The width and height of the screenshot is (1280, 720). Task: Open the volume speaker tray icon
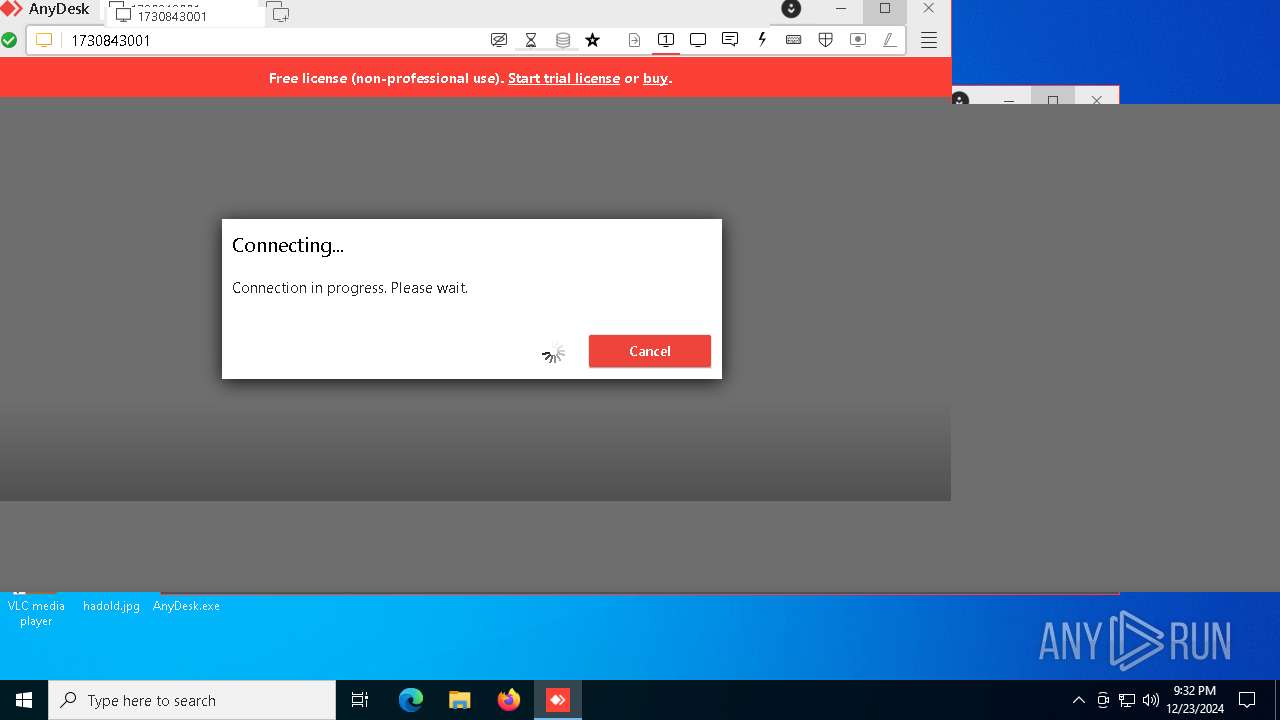point(1151,700)
